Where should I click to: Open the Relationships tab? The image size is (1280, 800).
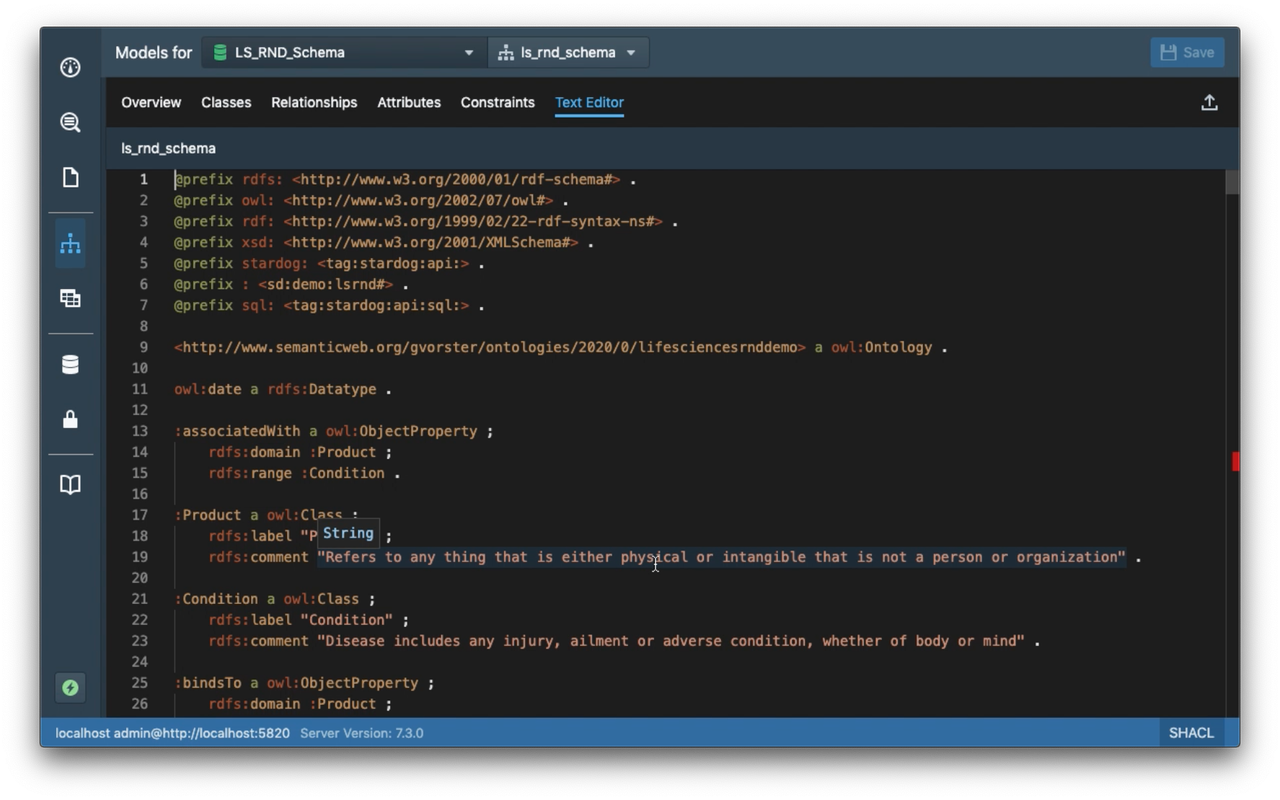coord(314,102)
